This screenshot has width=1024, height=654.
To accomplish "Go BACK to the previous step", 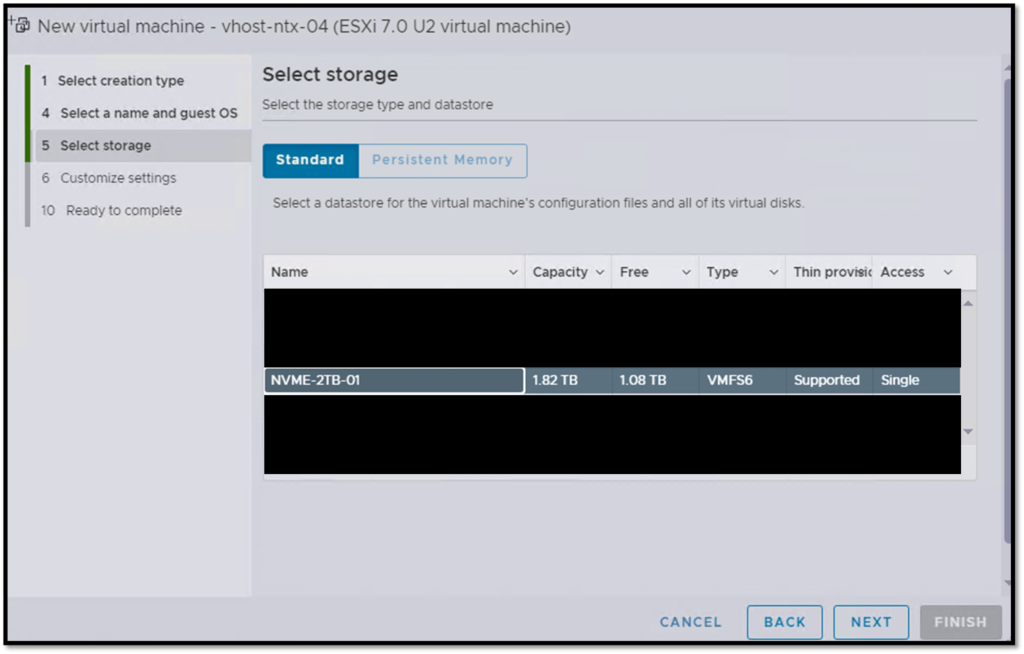I will click(784, 622).
